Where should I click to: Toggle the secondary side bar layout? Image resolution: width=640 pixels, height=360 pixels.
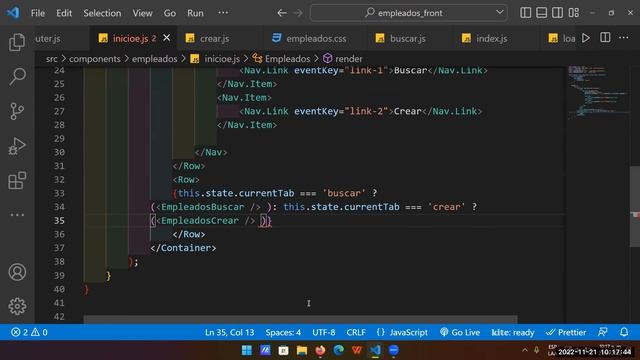coord(558,13)
